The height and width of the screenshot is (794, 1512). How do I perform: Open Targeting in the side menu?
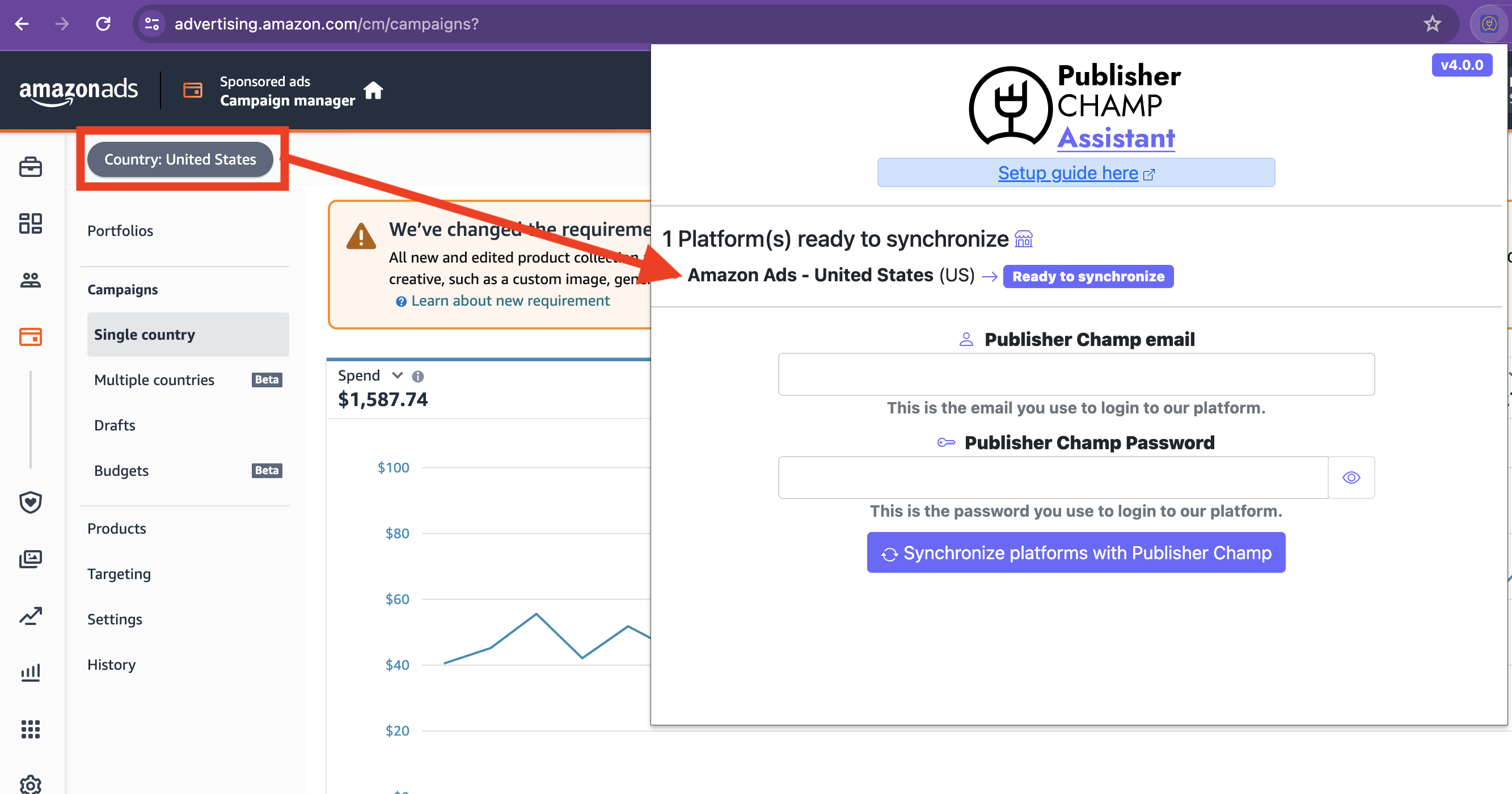tap(119, 574)
